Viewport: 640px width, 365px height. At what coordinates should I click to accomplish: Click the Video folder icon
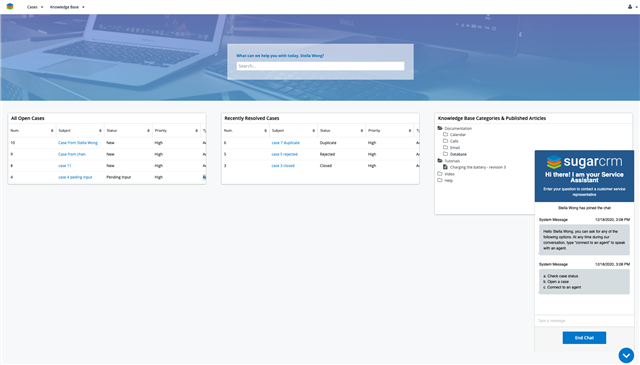point(440,174)
